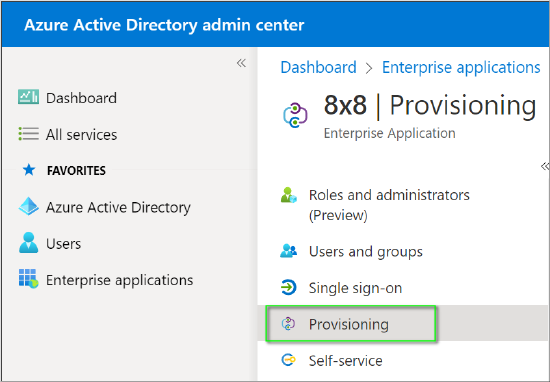The height and width of the screenshot is (382, 550).
Task: Click the Azure Active Directory admin center title
Action: tap(164, 25)
